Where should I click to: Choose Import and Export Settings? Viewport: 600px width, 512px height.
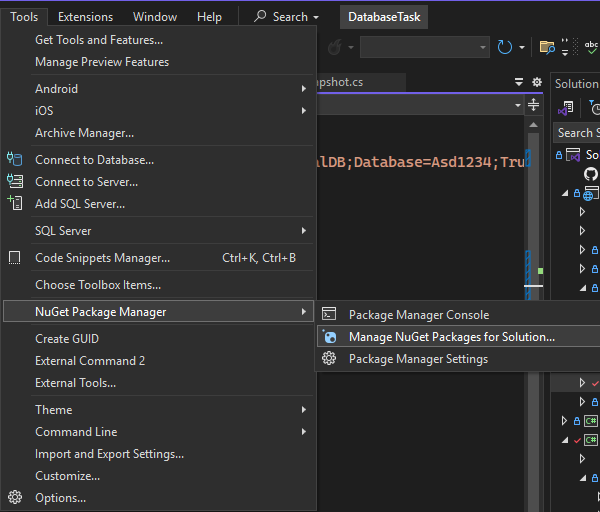[x=109, y=454]
